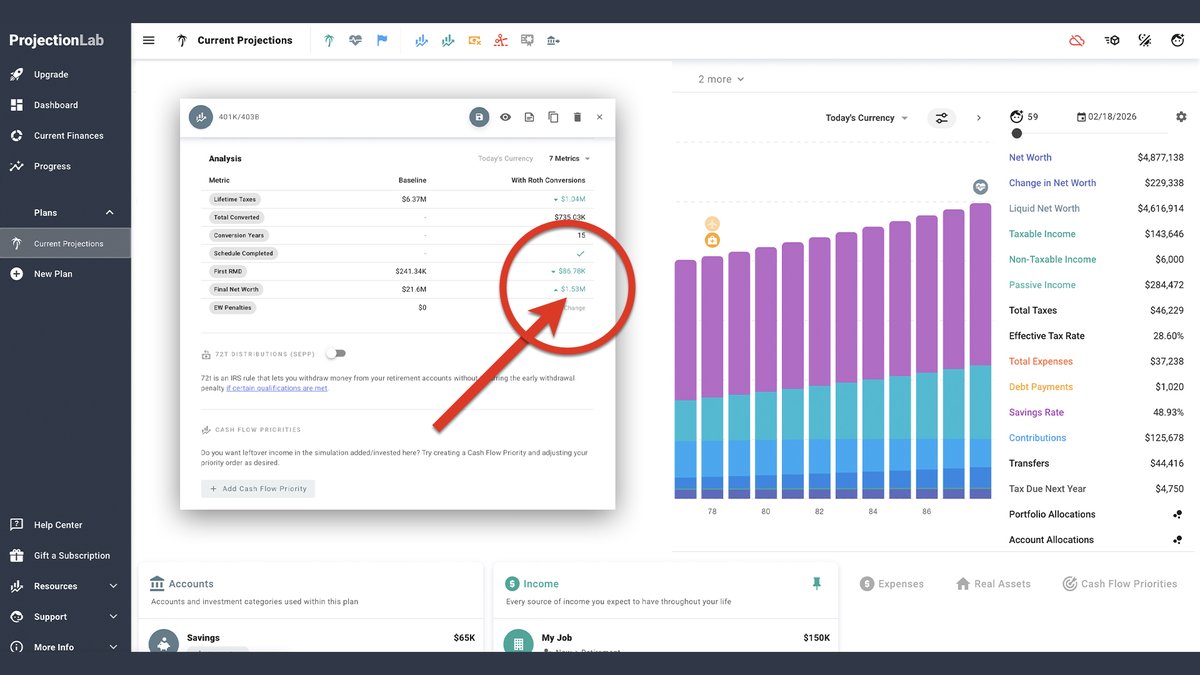Switch to the Cash Flow Priorities tab
Viewport: 1200px width, 675px height.
coord(1119,584)
